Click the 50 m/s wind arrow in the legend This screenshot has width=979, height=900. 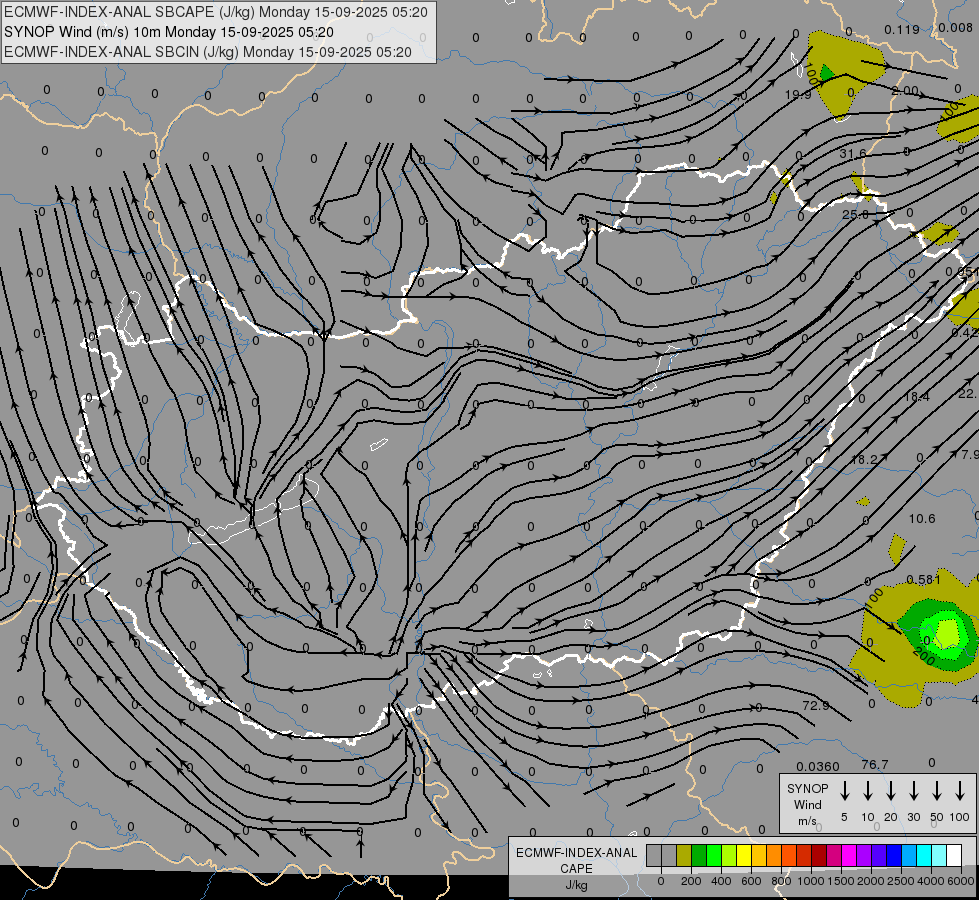tap(937, 790)
